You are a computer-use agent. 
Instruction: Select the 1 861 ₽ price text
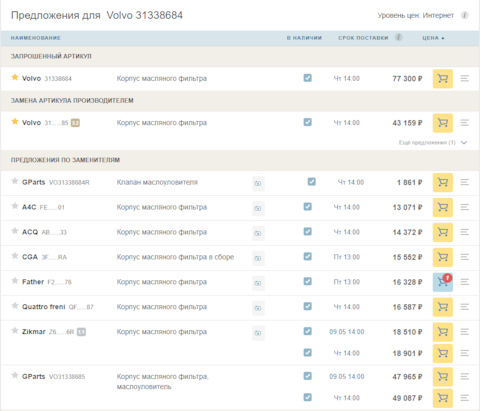point(410,183)
